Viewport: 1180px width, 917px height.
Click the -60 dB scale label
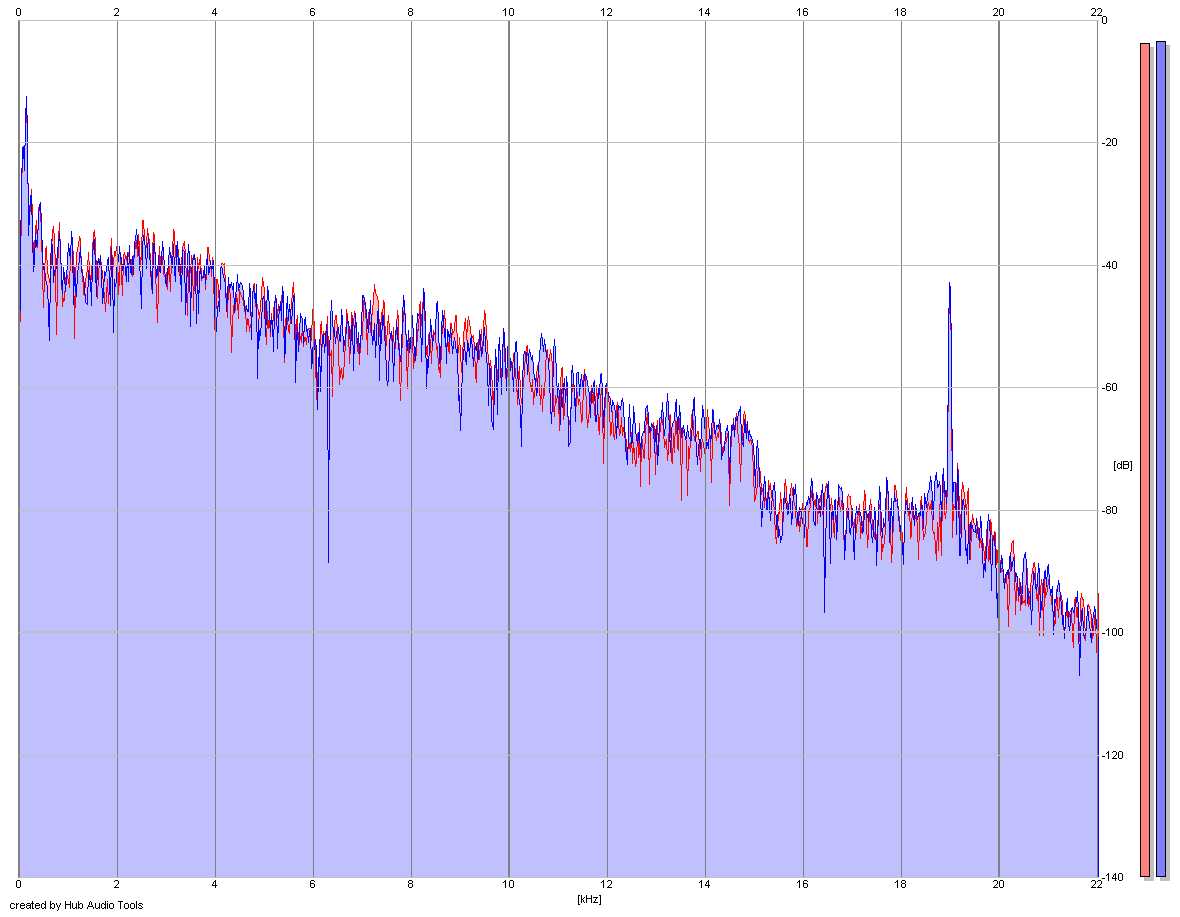(x=1110, y=387)
